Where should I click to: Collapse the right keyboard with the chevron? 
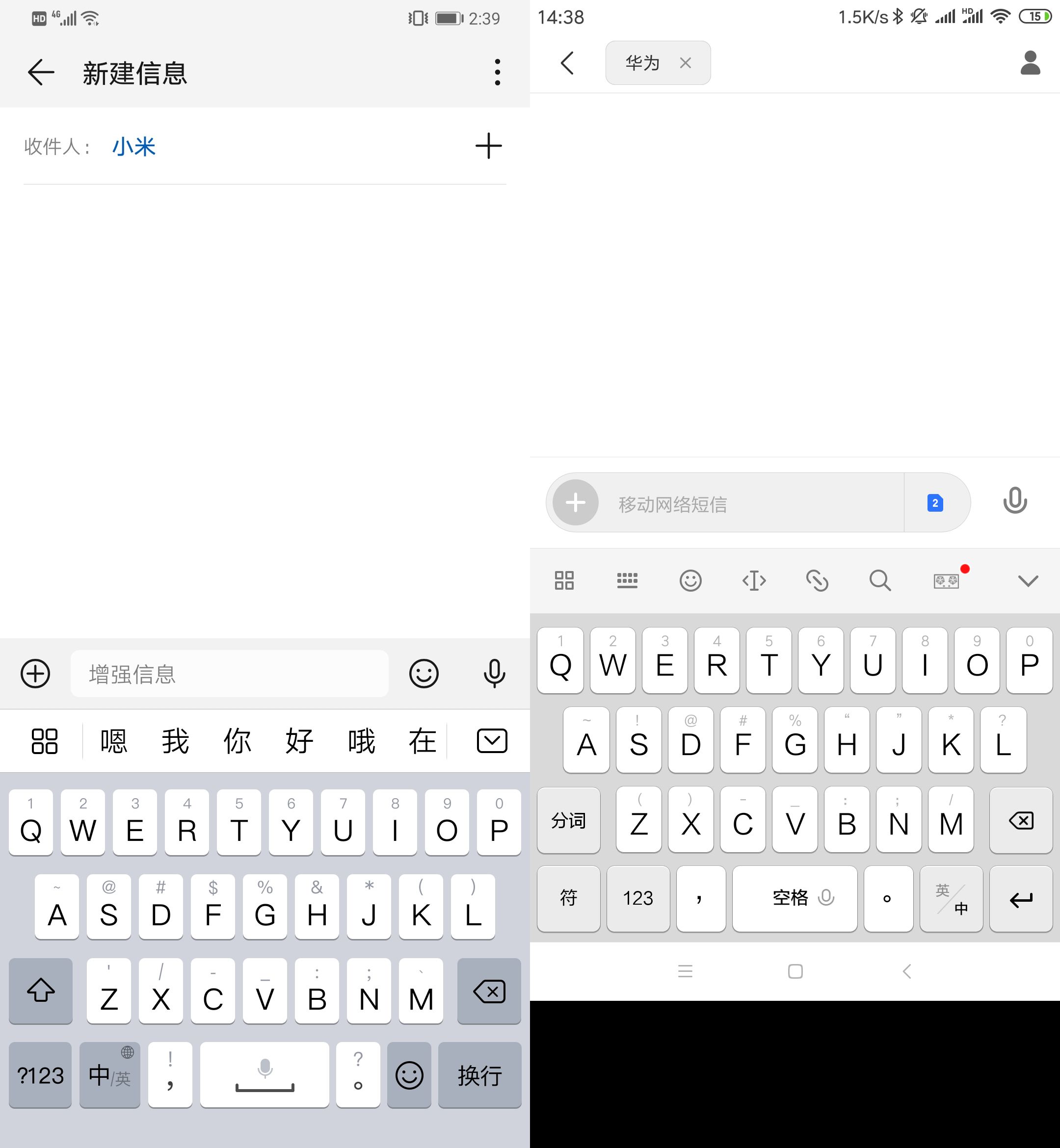pos(1027,580)
